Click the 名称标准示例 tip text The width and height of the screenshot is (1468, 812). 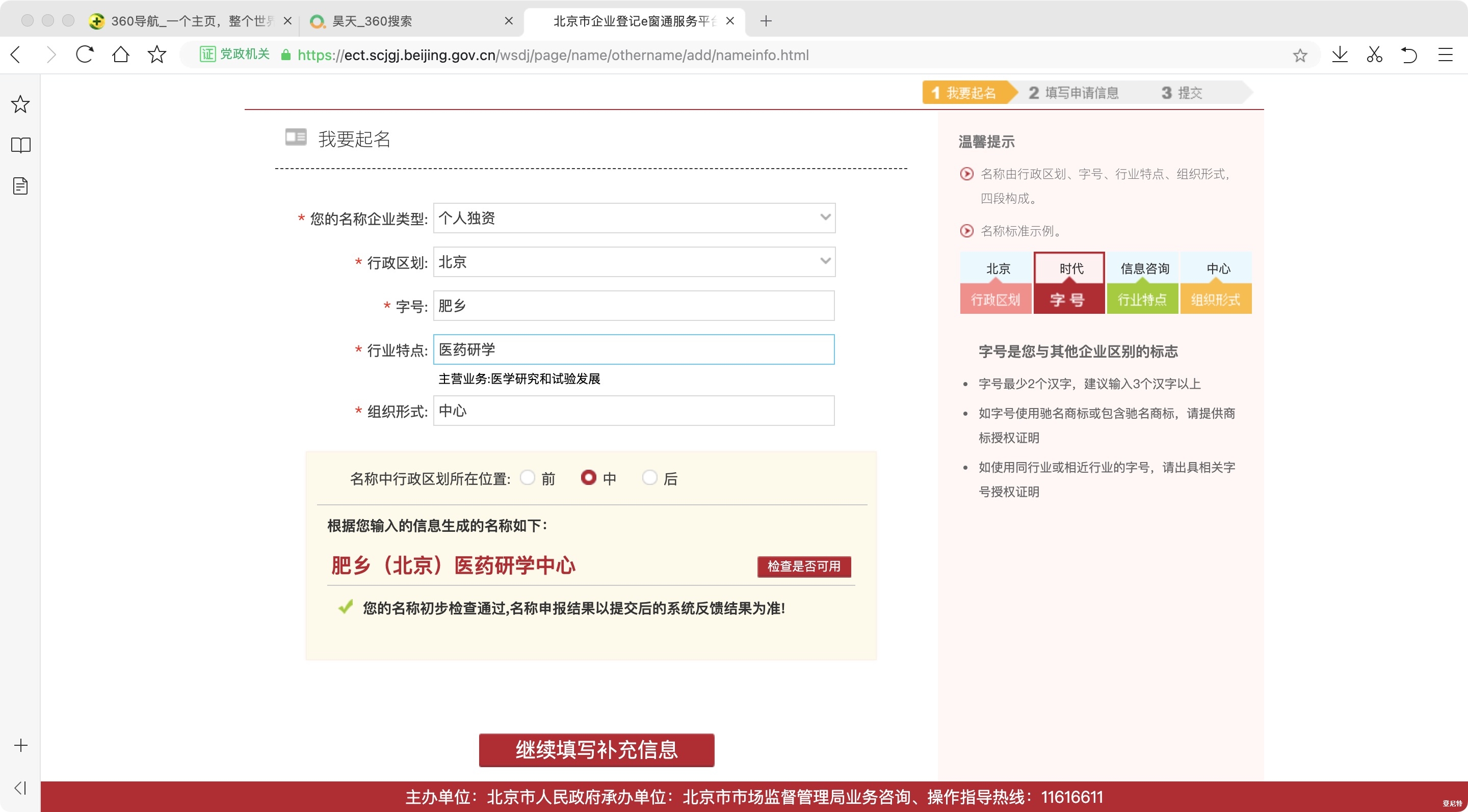coord(1020,231)
